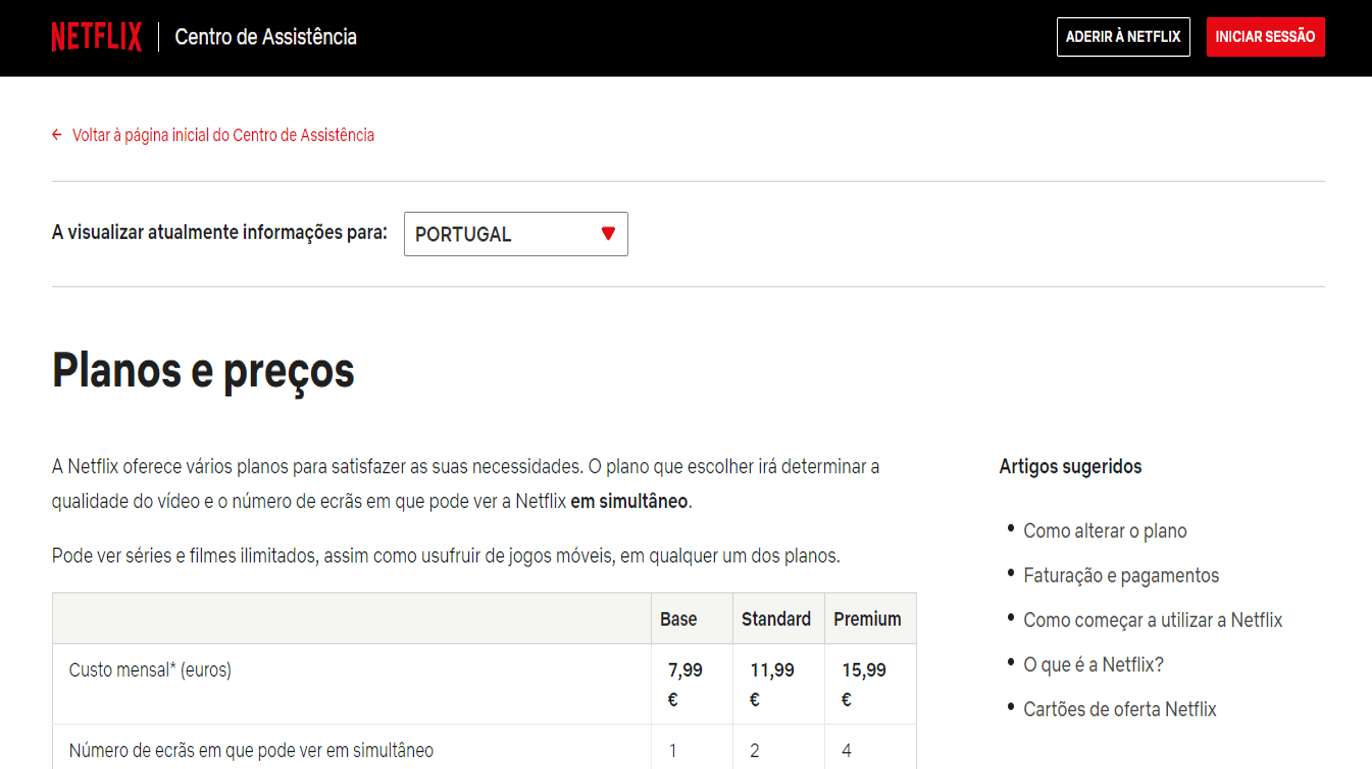The image size is (1372, 769).
Task: Select the Premium plan column header
Action: pos(867,619)
